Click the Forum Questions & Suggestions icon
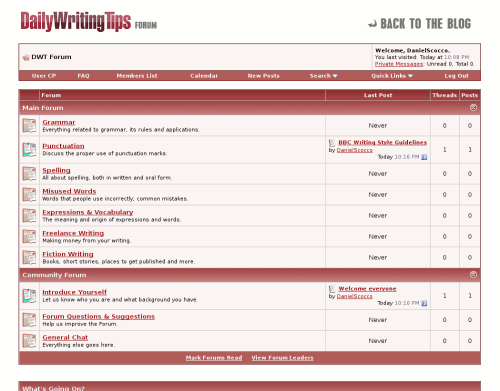The image size is (500, 391). pyautogui.click(x=29, y=320)
